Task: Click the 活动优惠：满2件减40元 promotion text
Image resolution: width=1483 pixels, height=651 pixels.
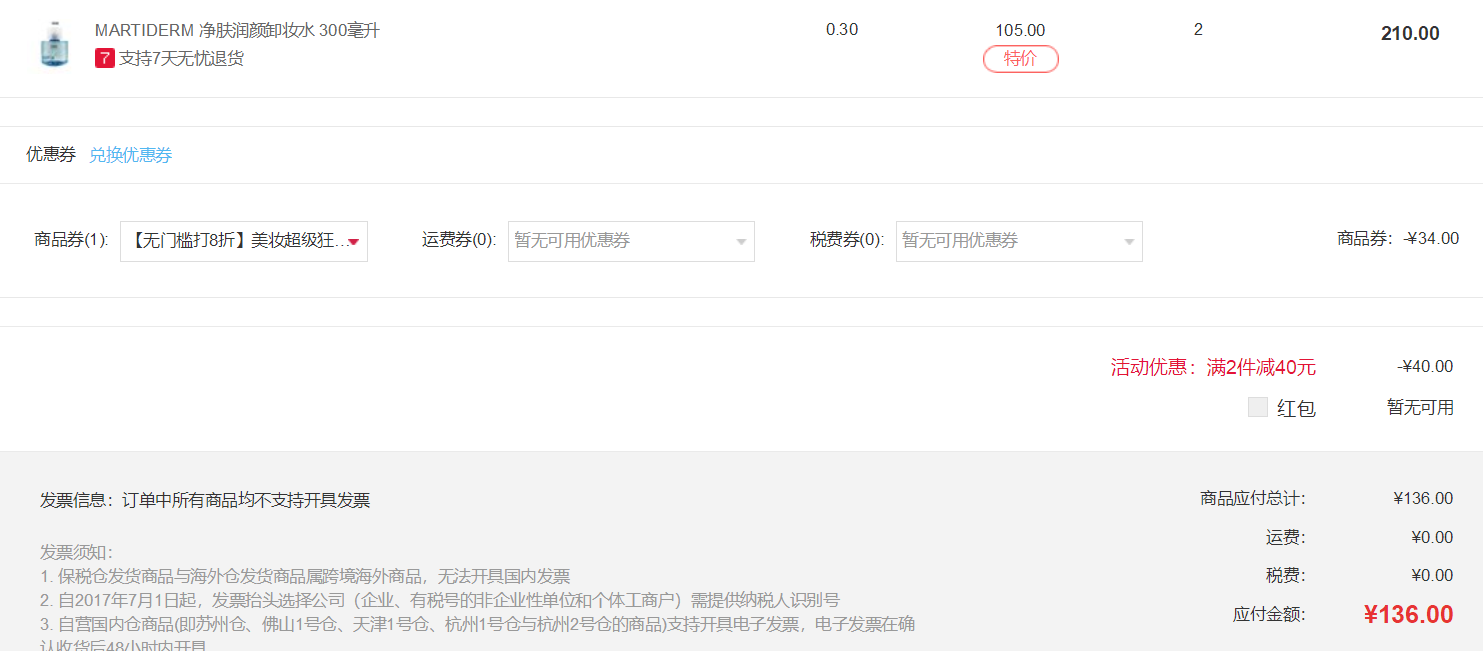Action: (1213, 367)
